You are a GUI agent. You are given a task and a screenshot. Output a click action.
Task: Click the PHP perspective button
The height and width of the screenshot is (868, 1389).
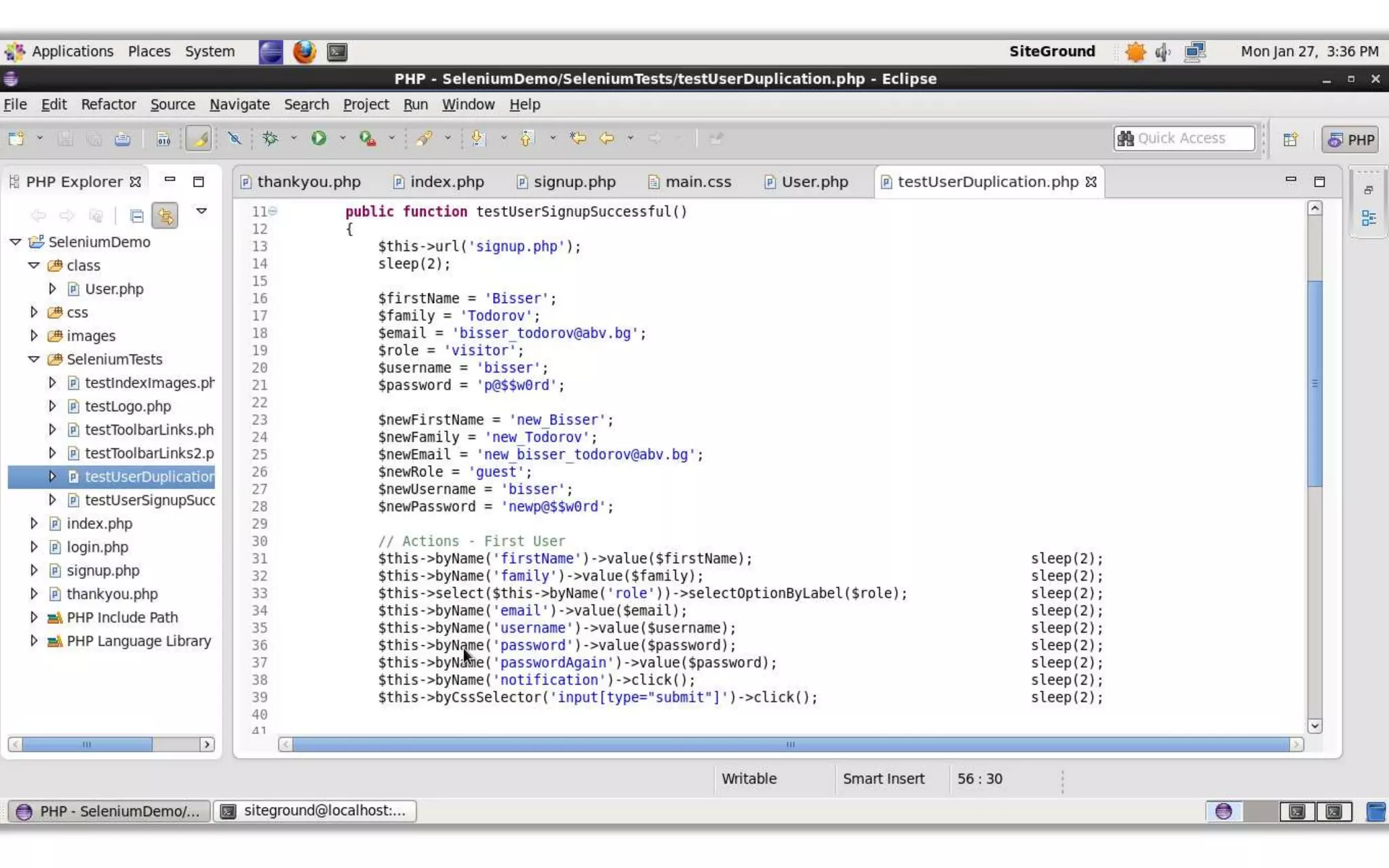click(x=1351, y=140)
